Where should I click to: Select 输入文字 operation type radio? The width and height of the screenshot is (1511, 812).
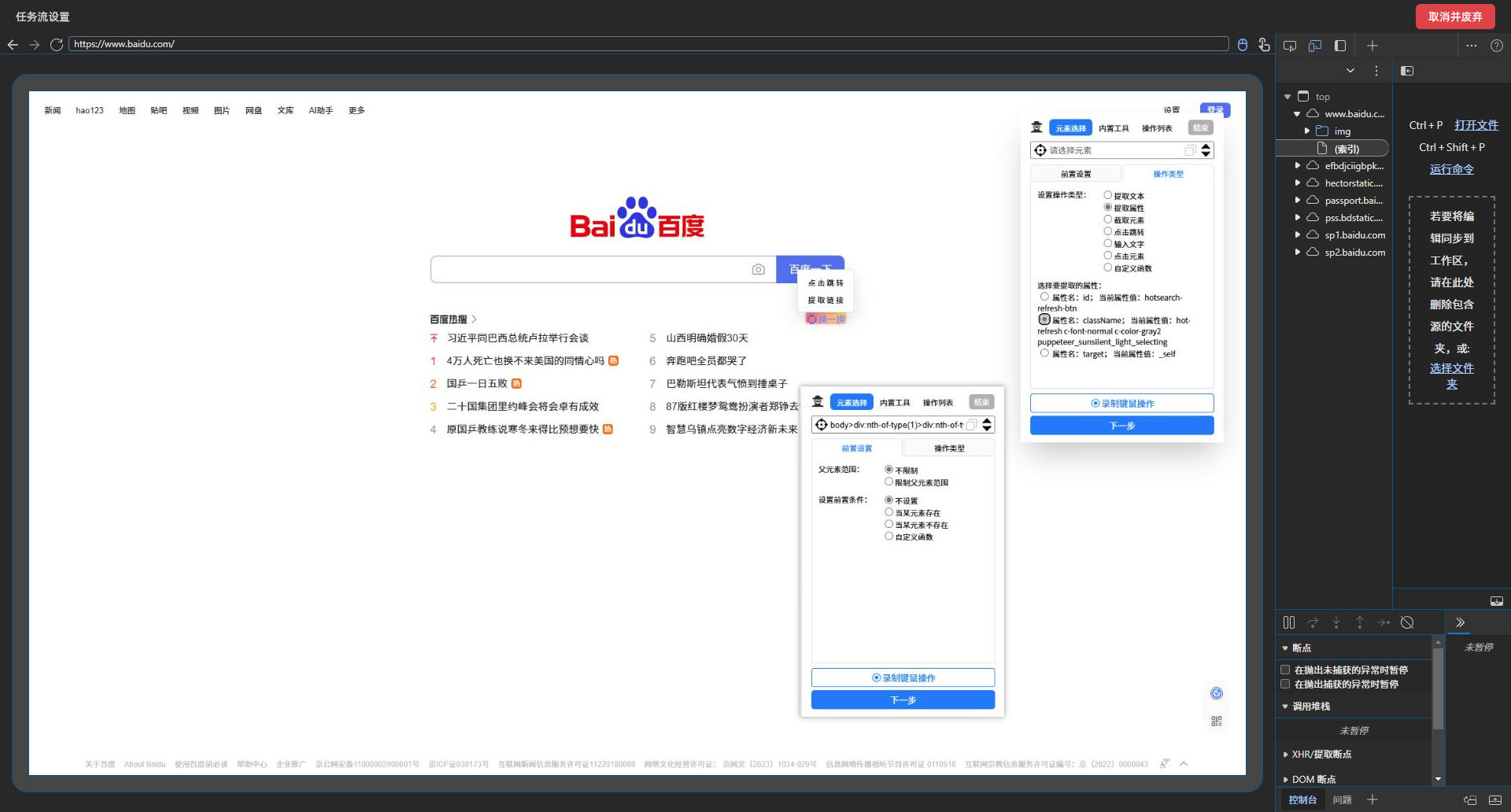[x=1108, y=243]
